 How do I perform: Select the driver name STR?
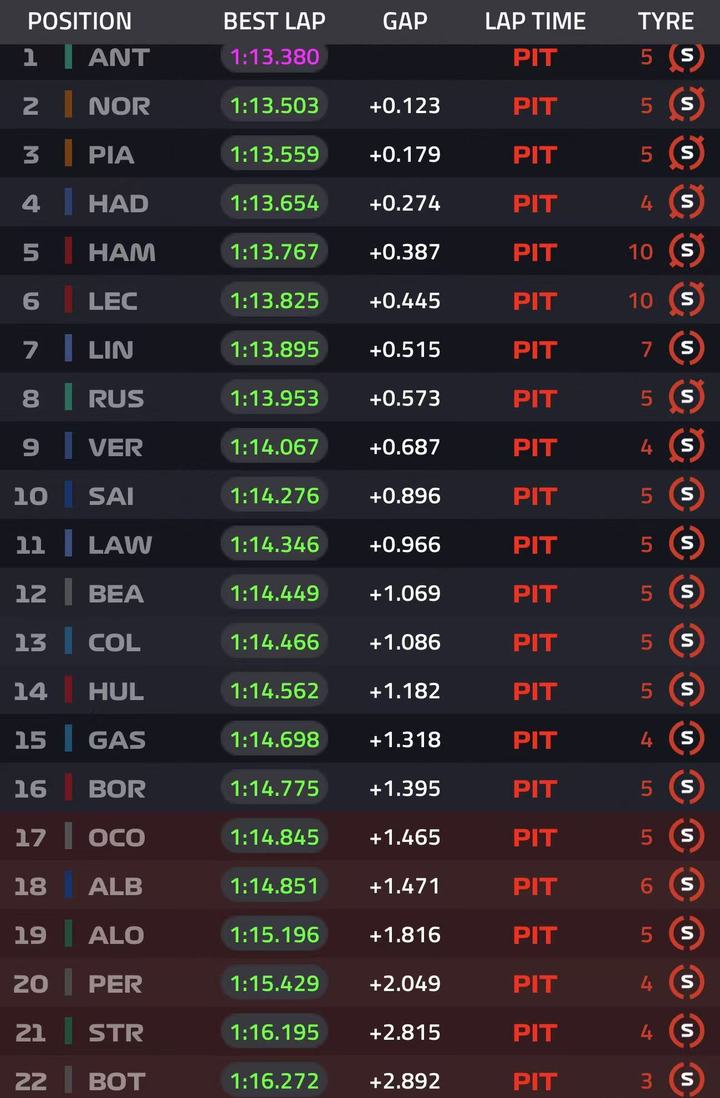116,1033
